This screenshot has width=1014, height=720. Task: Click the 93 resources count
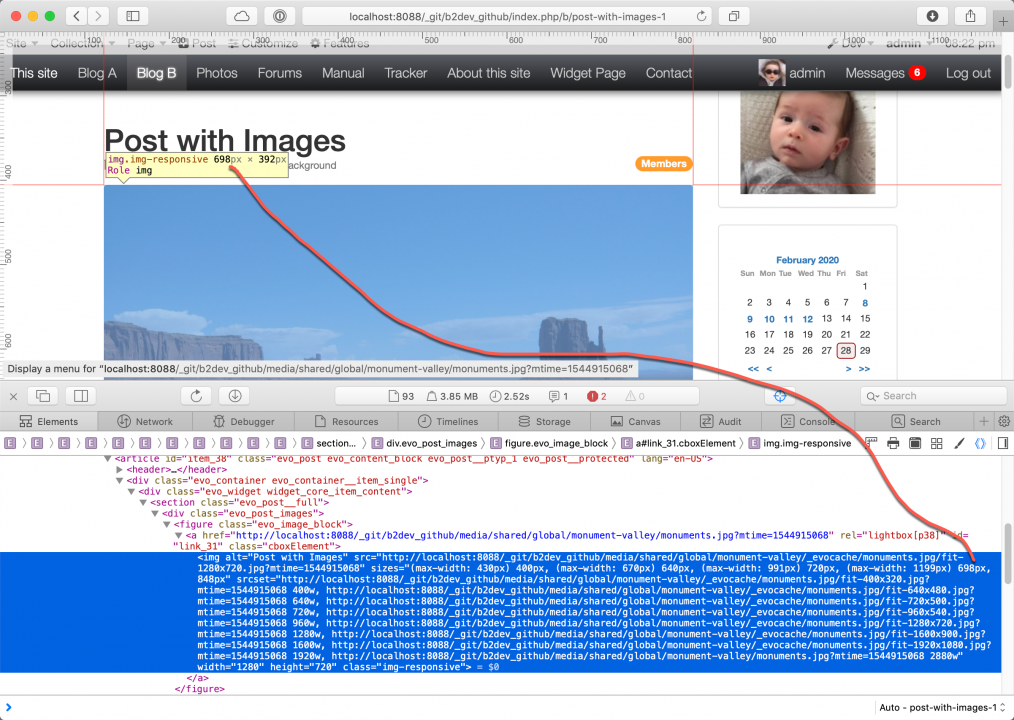[401, 396]
